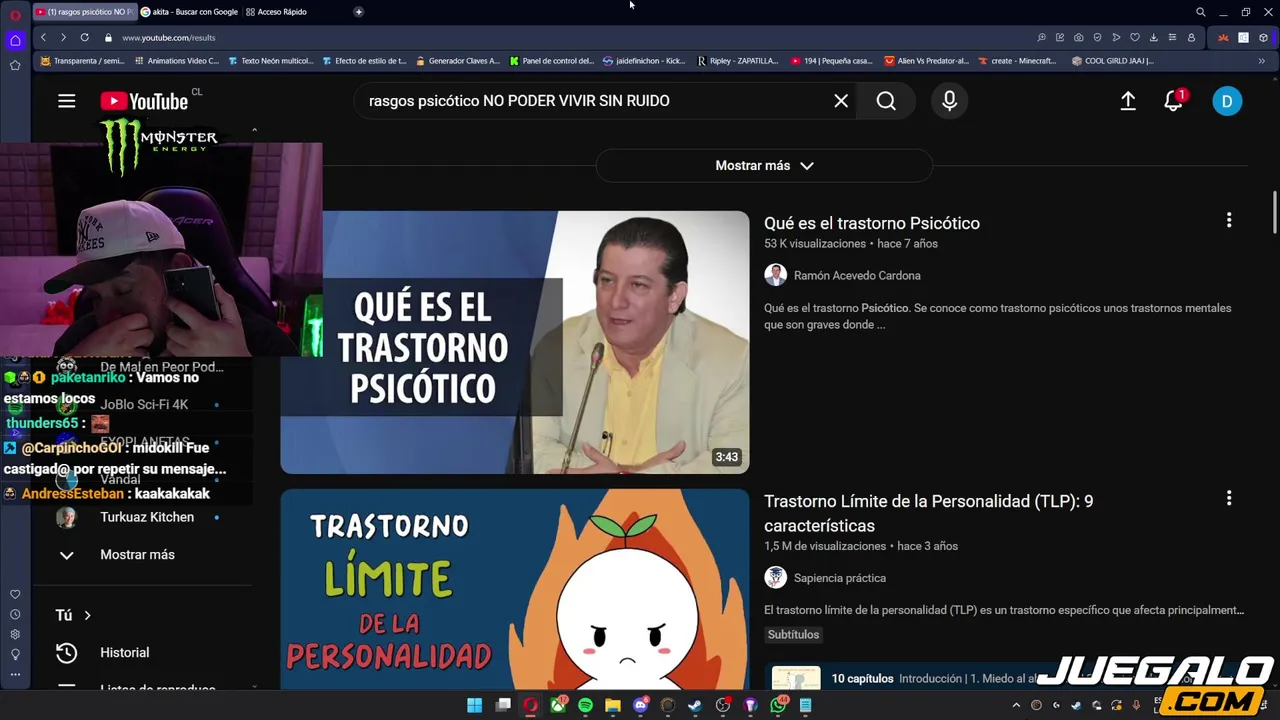Show hidden system tray icons chevron
1280x720 pixels.
point(1017,705)
